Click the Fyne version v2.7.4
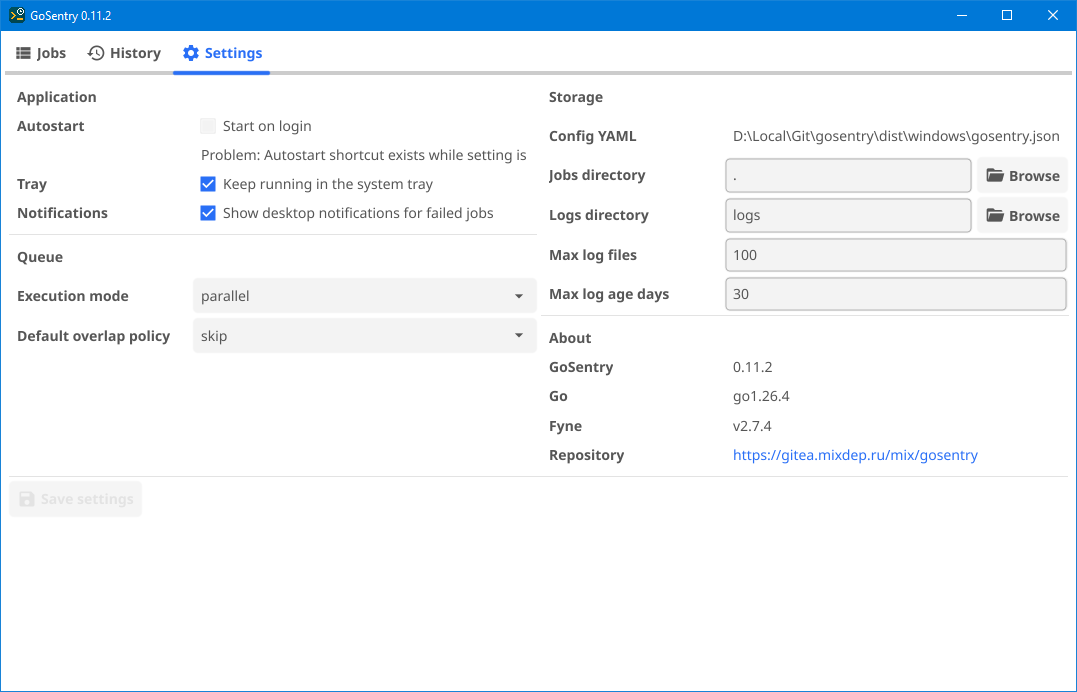 point(752,426)
